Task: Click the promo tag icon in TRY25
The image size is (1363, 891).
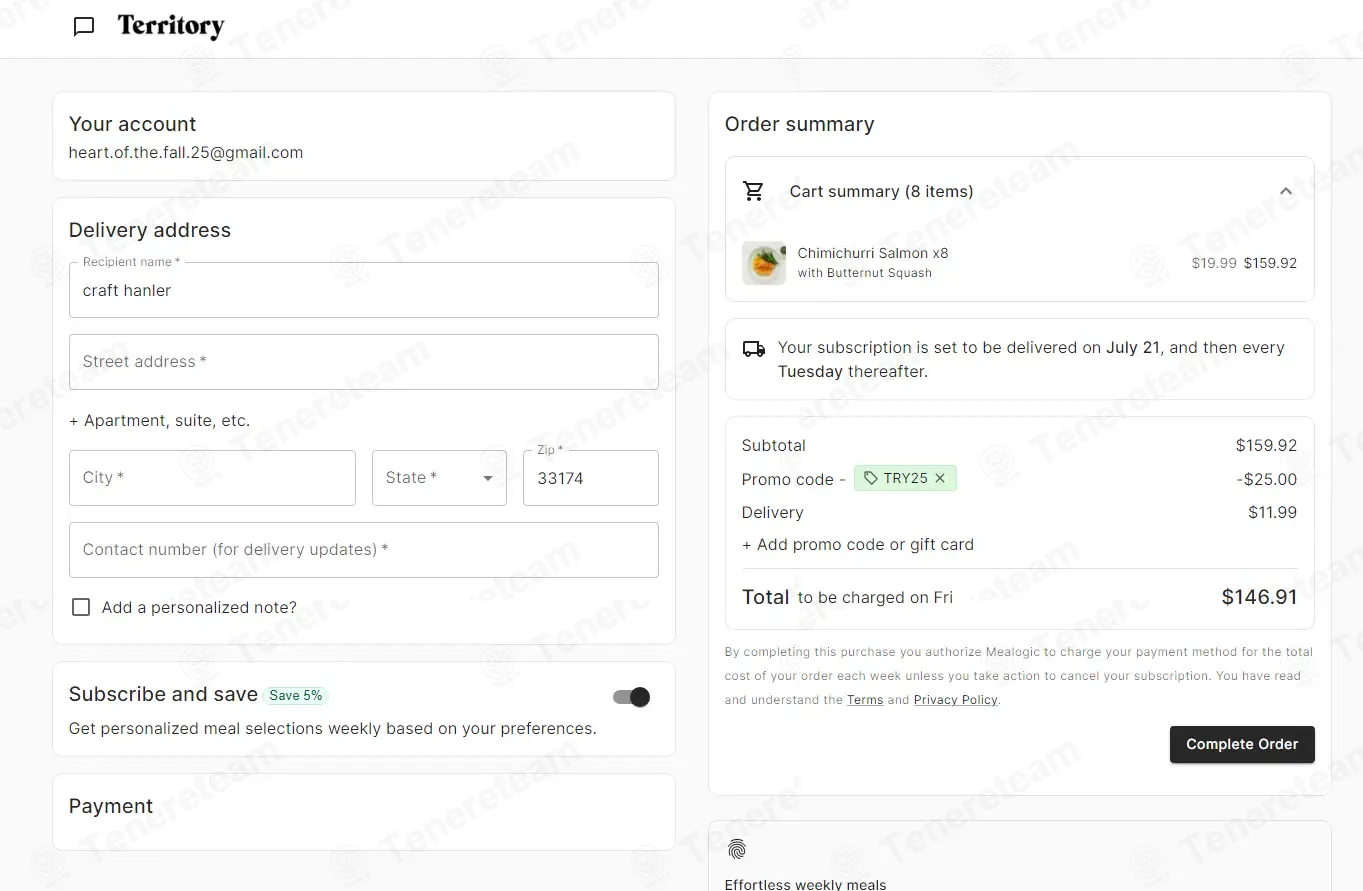Action: (871, 479)
